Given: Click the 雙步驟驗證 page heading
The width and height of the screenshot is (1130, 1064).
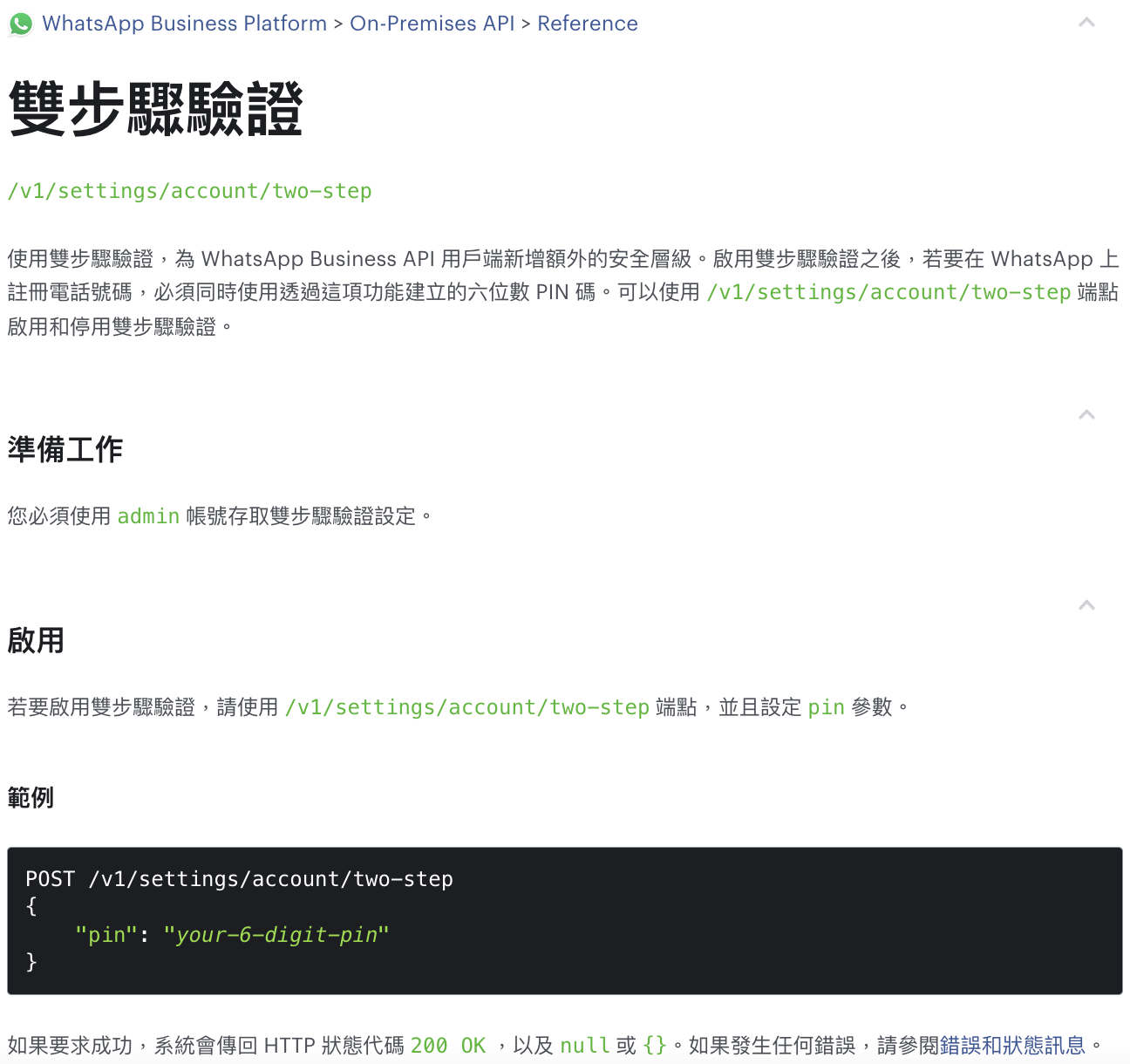Looking at the screenshot, I should (155, 110).
